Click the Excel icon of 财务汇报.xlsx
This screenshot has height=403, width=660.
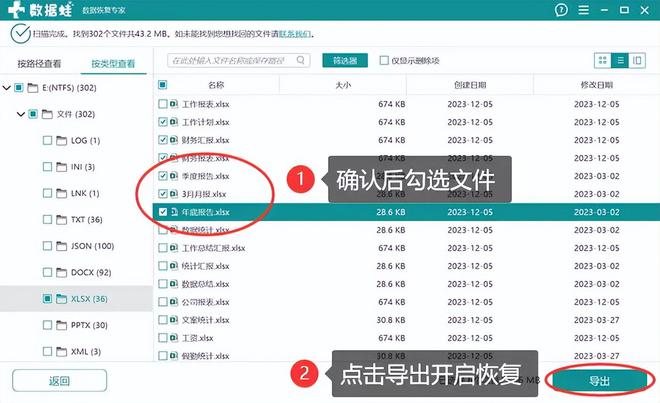[x=174, y=140]
